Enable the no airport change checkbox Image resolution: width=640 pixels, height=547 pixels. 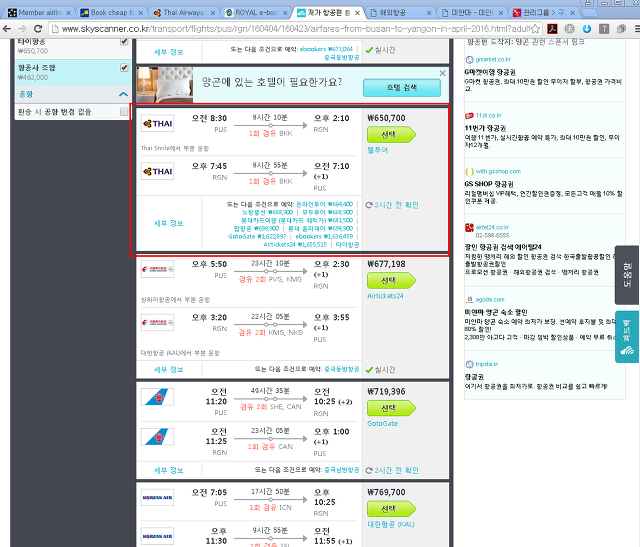click(124, 111)
